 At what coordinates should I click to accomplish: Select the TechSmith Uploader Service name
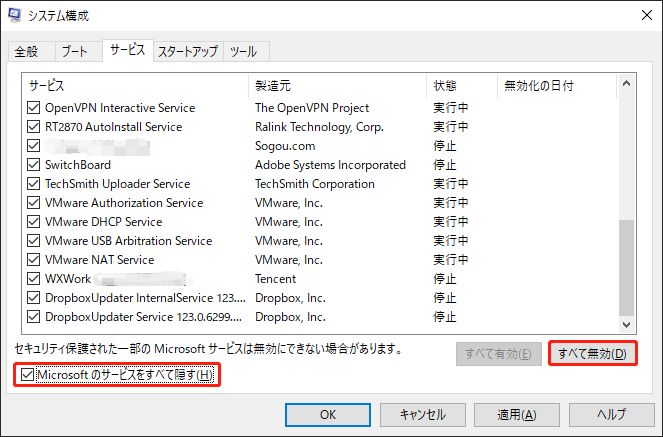(x=118, y=184)
